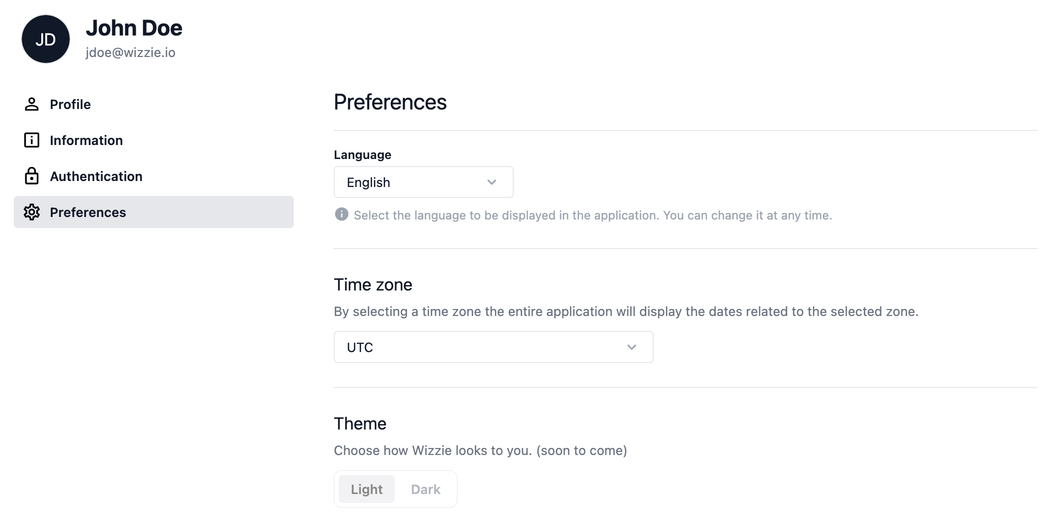Click the Preferences page heading

tap(390, 102)
